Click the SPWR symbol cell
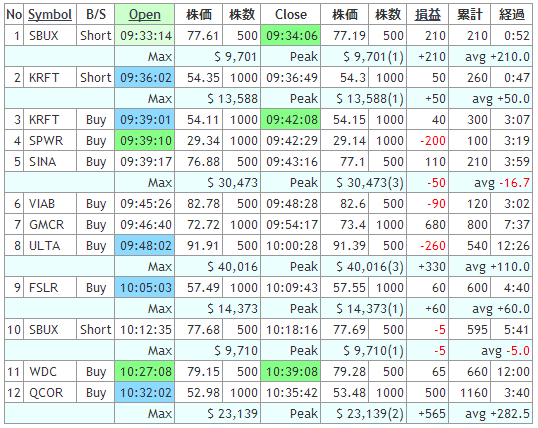 pos(50,141)
